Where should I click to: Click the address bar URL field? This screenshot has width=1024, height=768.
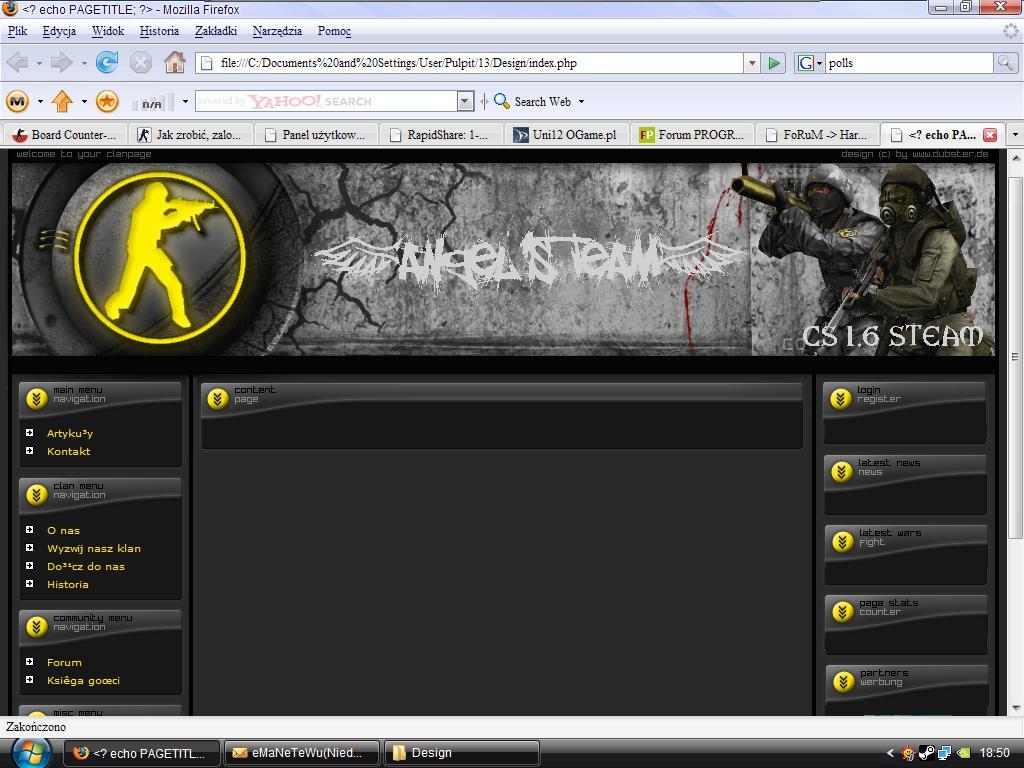click(470, 63)
